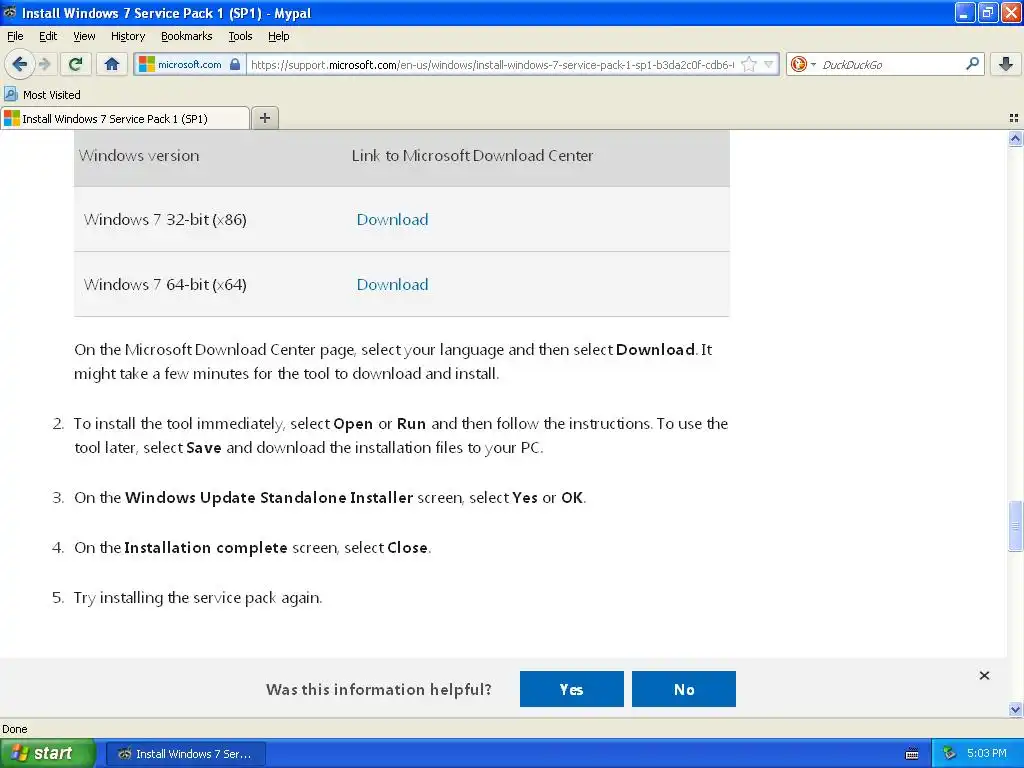
Task: Click the keyboard icon in the taskbar
Action: 912,754
